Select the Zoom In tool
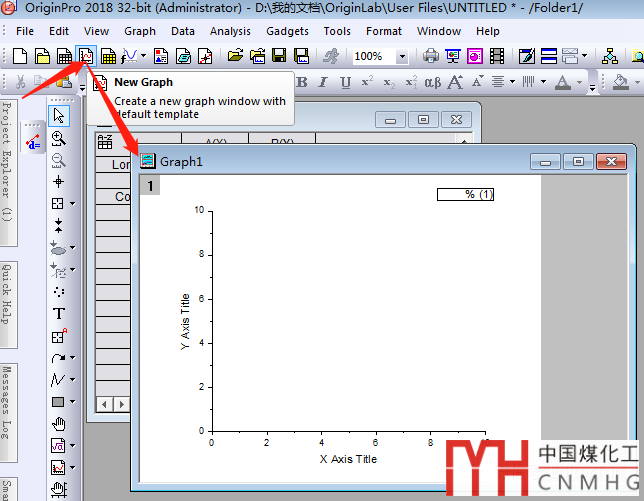The width and height of the screenshot is (644, 501). (59, 139)
